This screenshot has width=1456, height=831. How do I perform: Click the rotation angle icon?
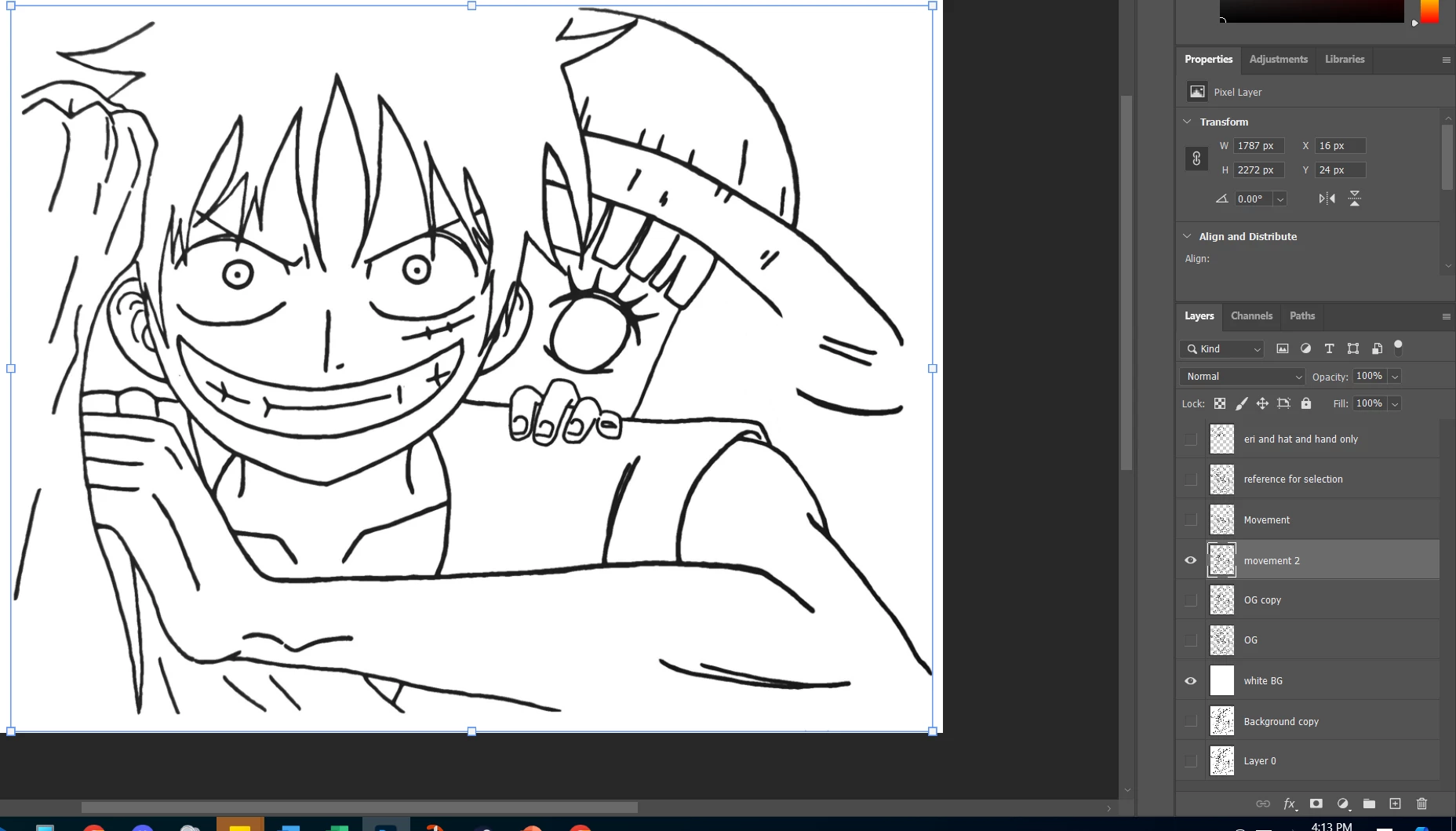tap(1221, 199)
